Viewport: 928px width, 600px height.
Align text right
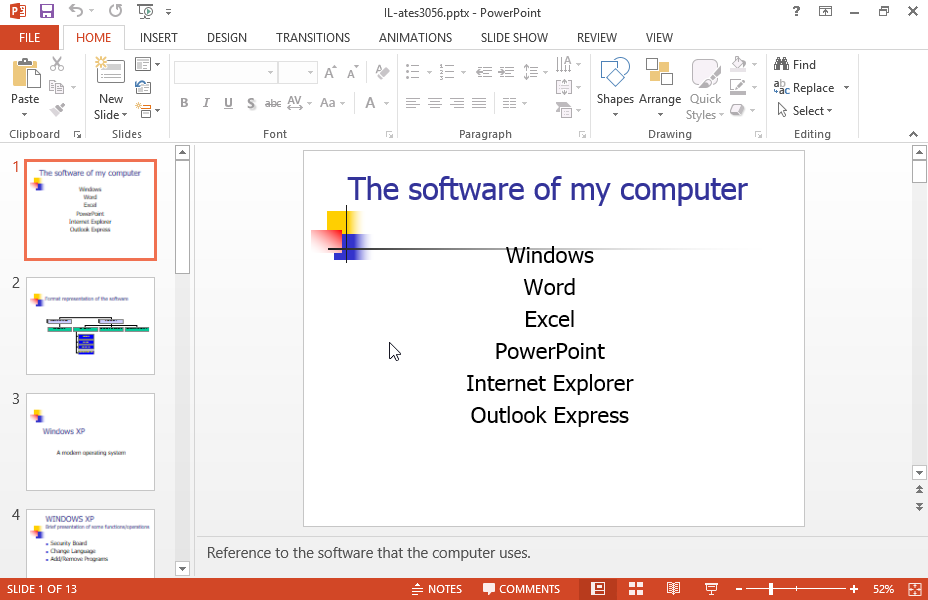coord(457,104)
